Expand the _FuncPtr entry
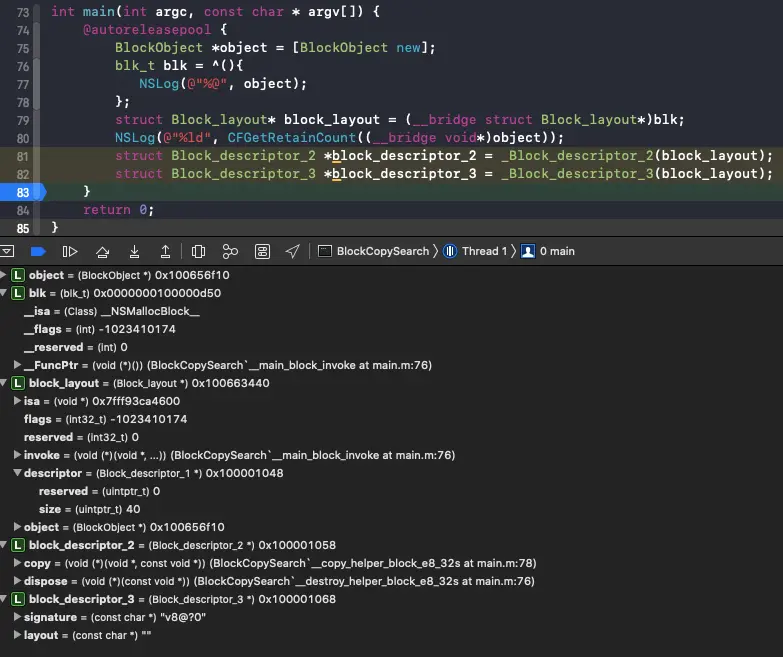The image size is (783, 657). tap(17, 364)
